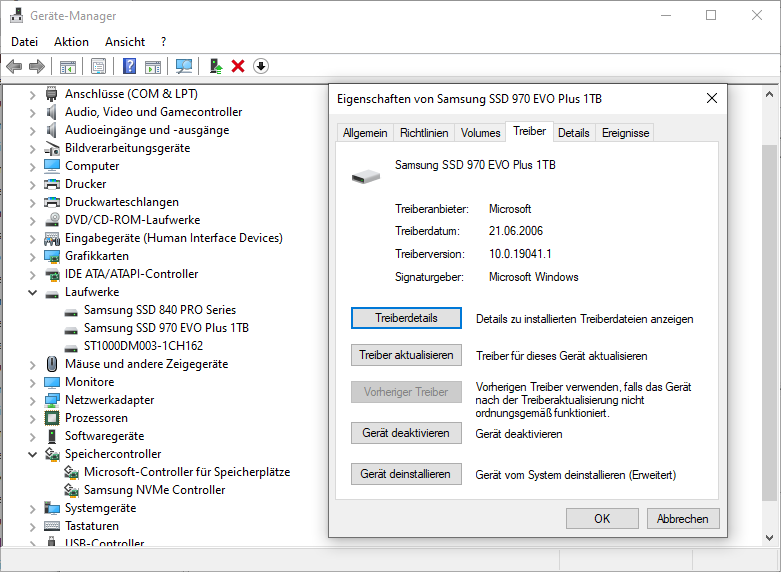Select the Prozessoren chip icon

pyautogui.click(x=52, y=418)
